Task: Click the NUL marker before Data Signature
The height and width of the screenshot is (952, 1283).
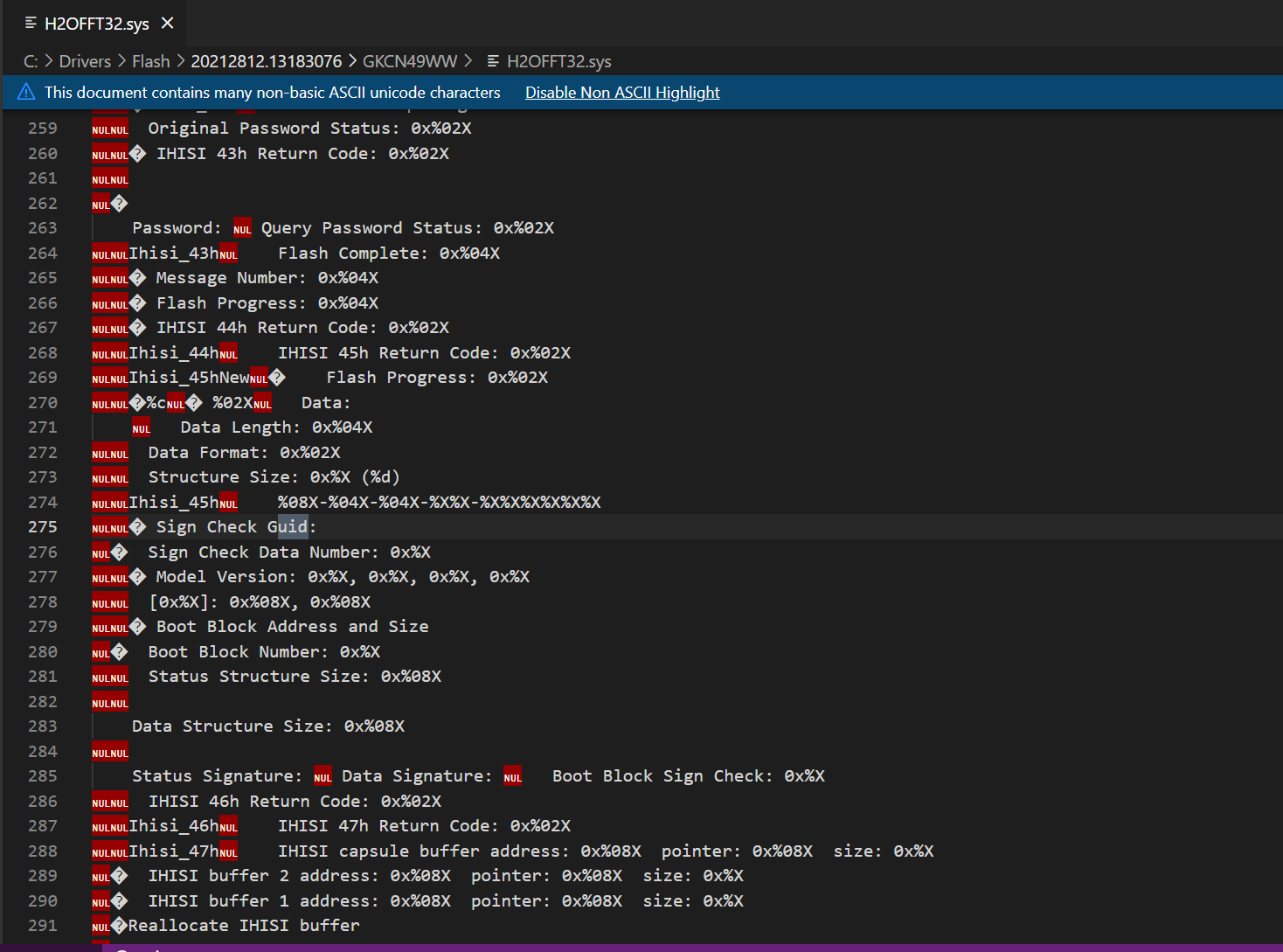Action: [x=322, y=777]
